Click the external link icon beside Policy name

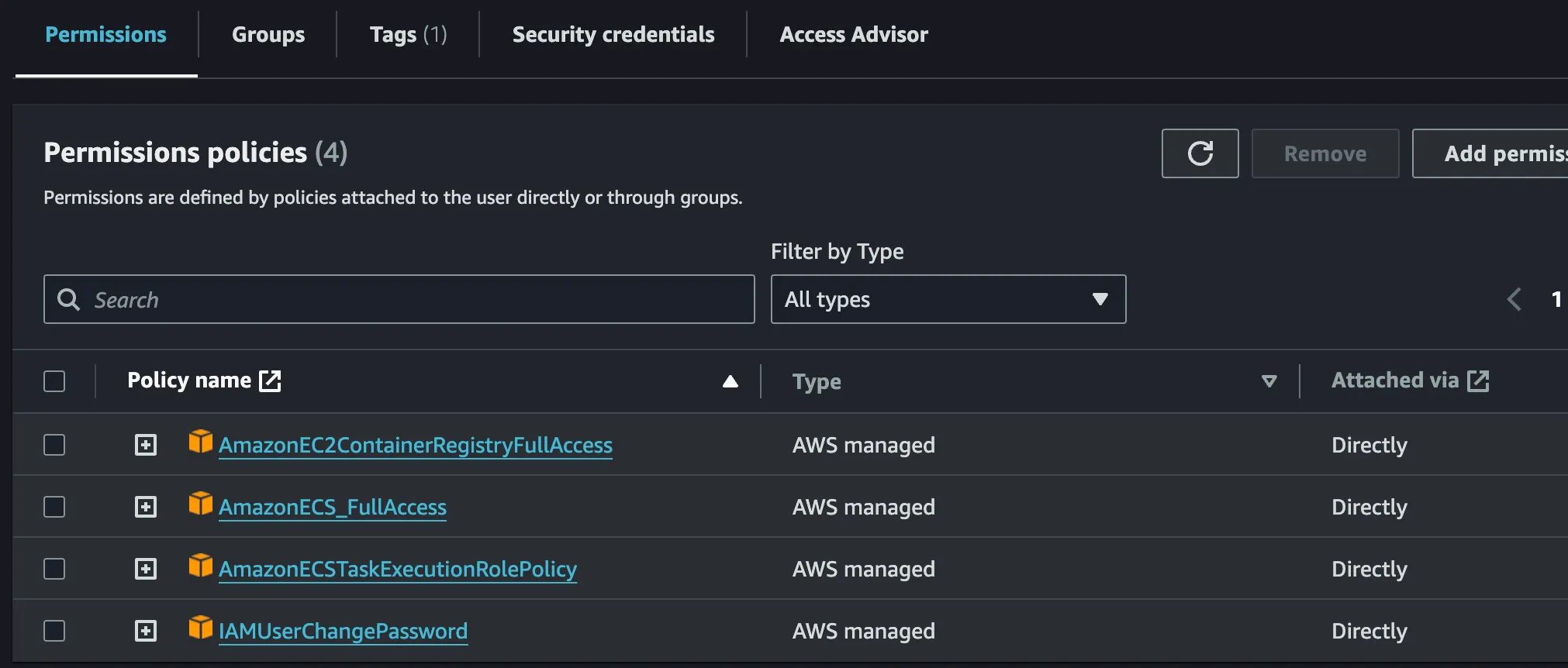pos(270,380)
